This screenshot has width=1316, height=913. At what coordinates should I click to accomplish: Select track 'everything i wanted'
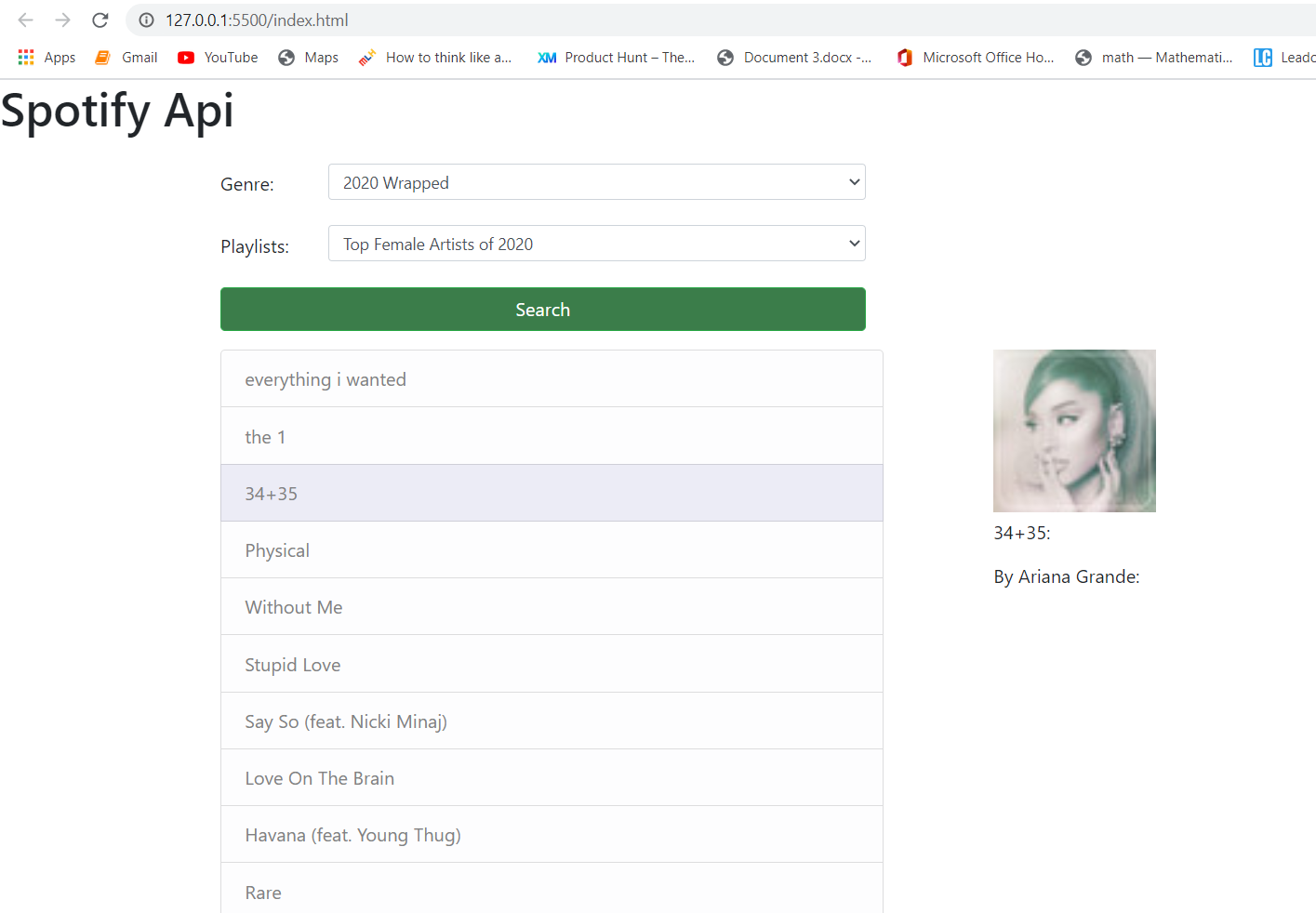coord(552,379)
